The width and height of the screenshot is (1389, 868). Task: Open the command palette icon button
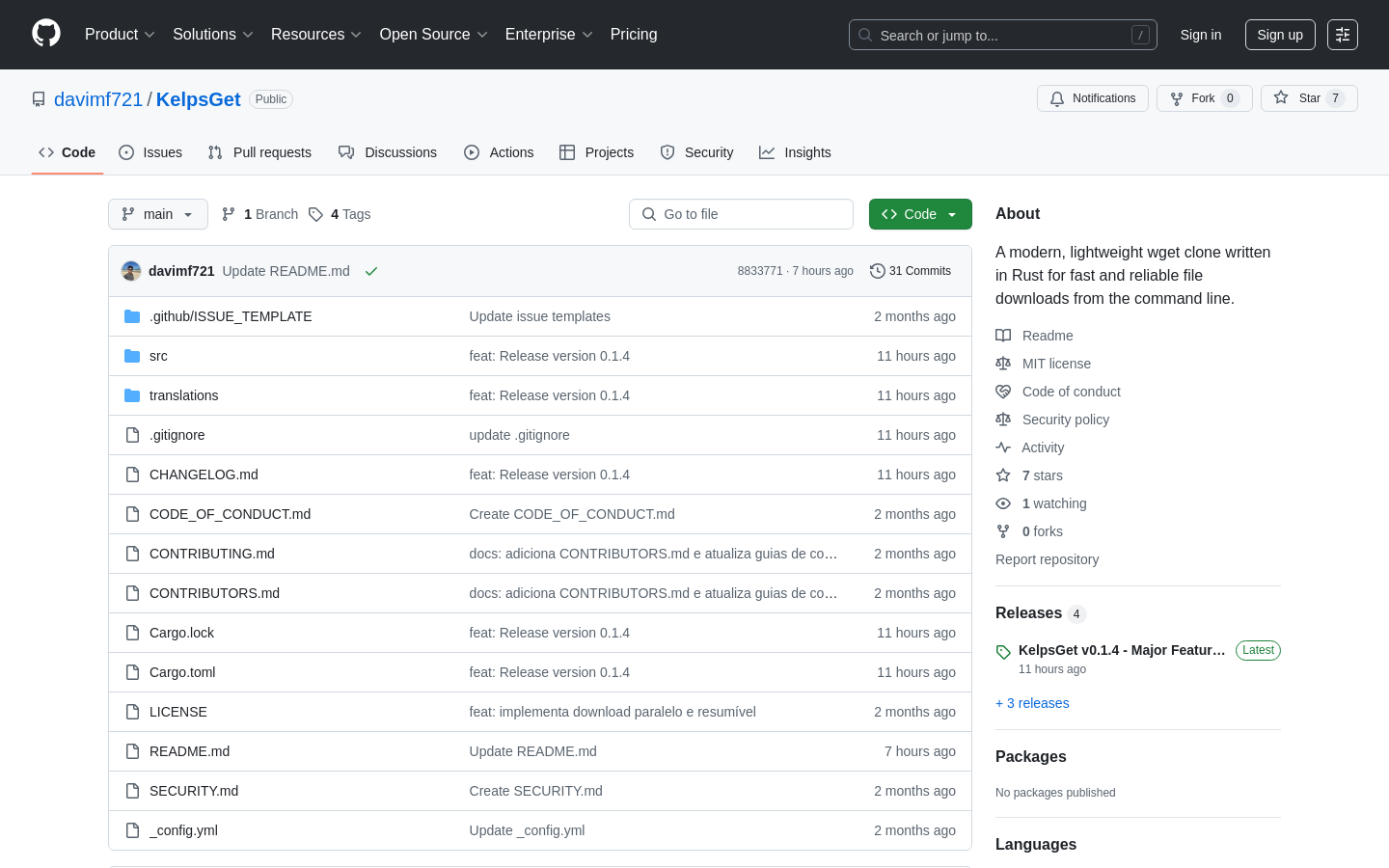(x=1343, y=35)
